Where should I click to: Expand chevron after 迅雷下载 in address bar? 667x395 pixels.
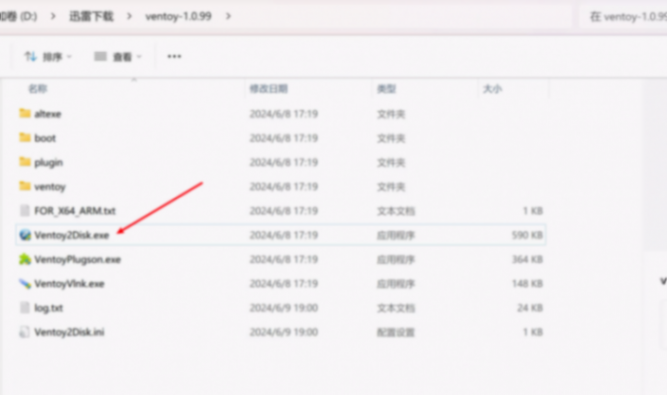click(x=129, y=16)
